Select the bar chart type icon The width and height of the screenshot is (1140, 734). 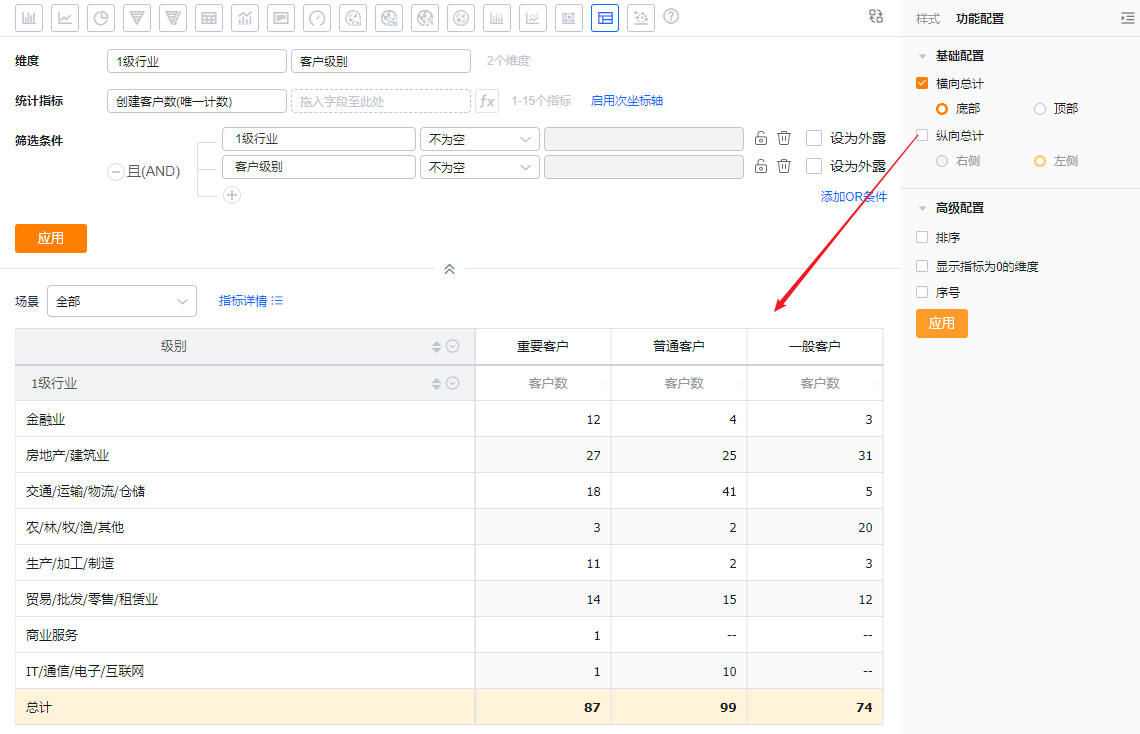(x=29, y=17)
